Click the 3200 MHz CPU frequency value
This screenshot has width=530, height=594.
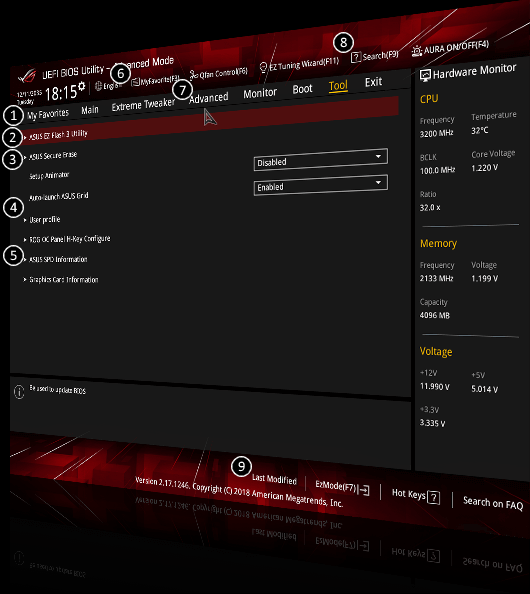[x=436, y=134]
